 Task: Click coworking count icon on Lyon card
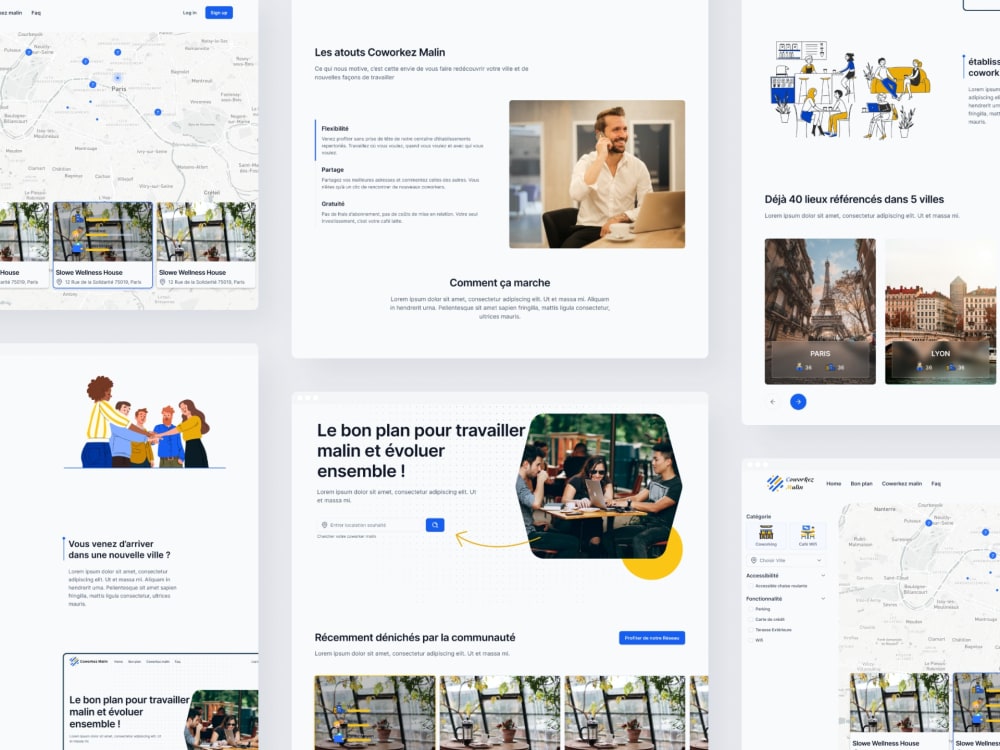(x=920, y=367)
